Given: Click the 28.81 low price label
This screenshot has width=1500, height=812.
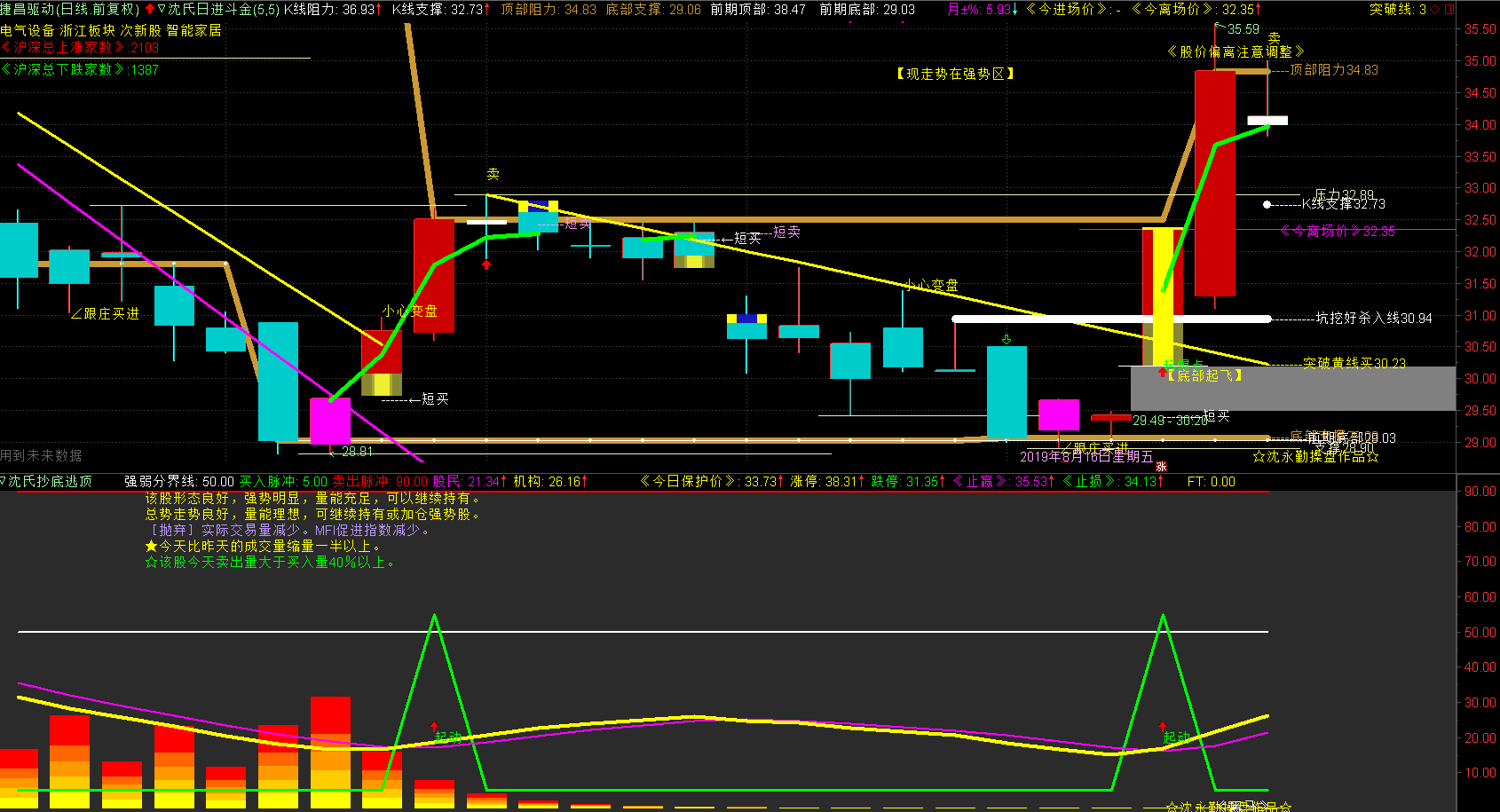Looking at the screenshot, I should coord(357,452).
